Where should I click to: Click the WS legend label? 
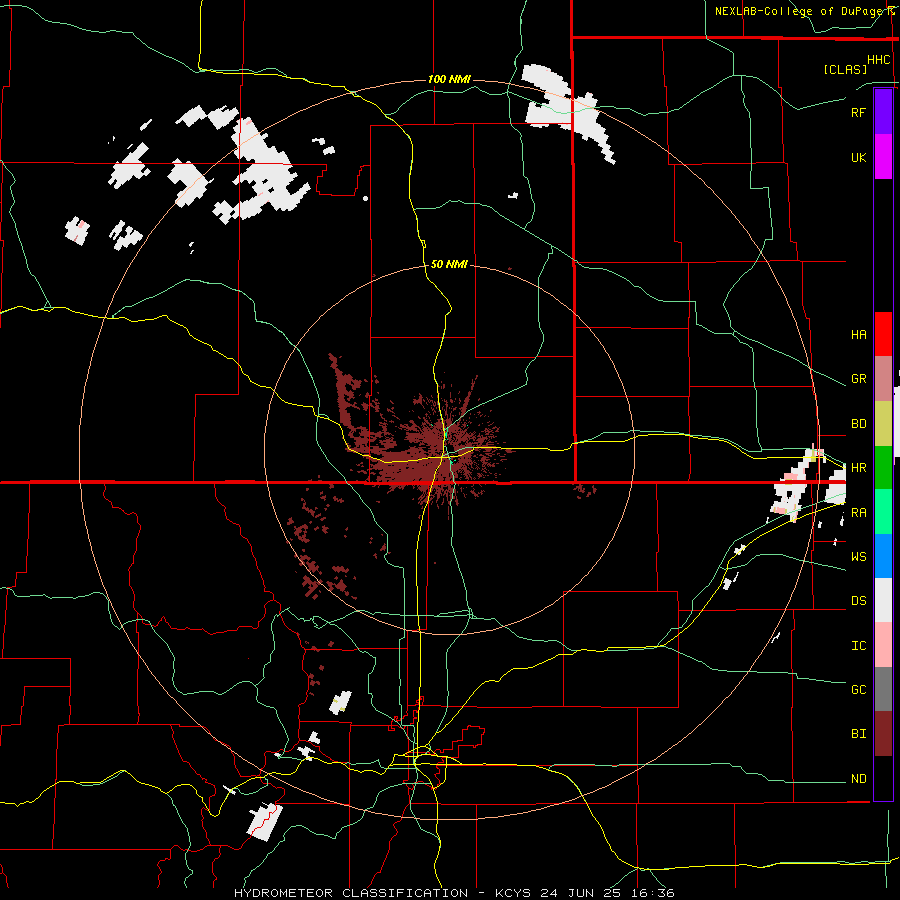click(858, 557)
